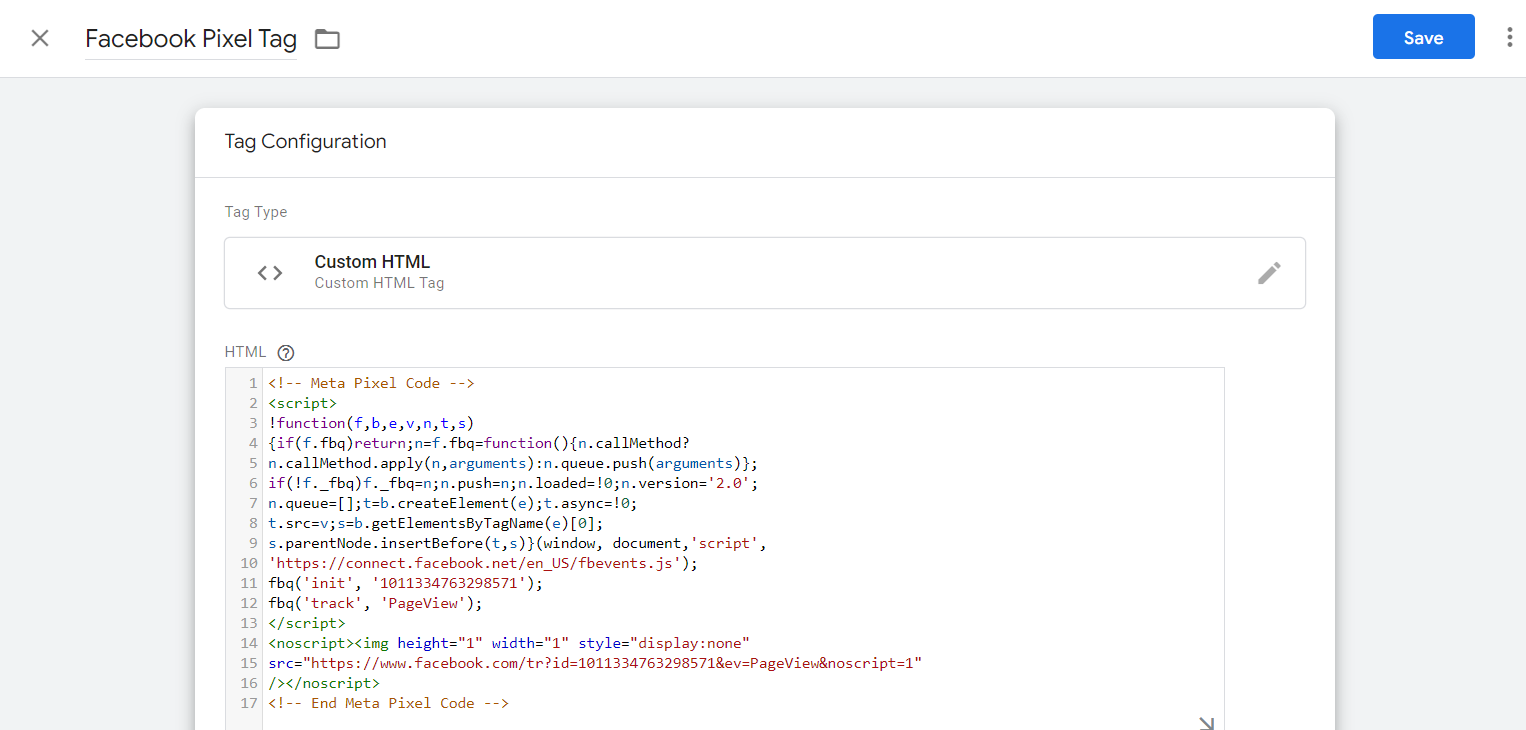1526x730 pixels.
Task: Click the Custom HTML code brackets icon
Action: [x=270, y=273]
